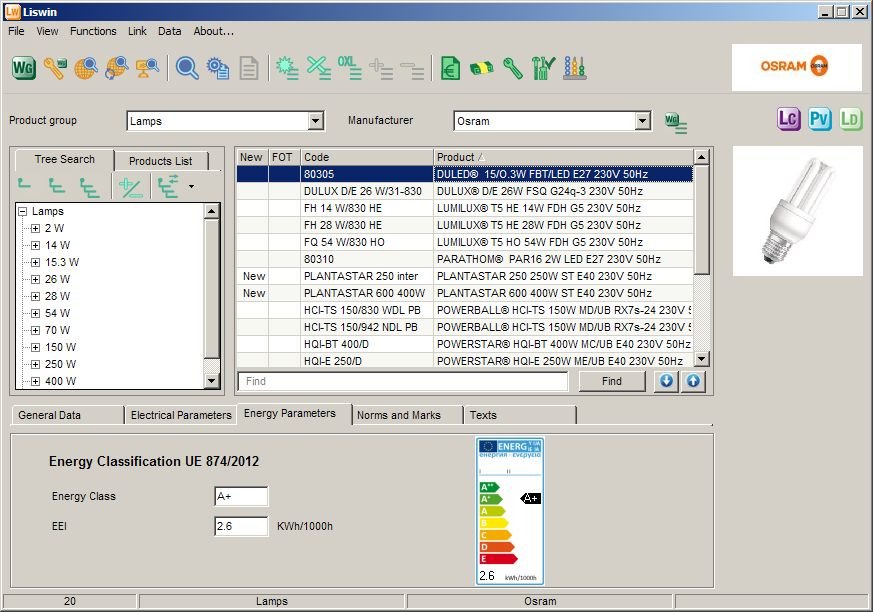Open the Data menu
The height and width of the screenshot is (612, 873).
[169, 31]
